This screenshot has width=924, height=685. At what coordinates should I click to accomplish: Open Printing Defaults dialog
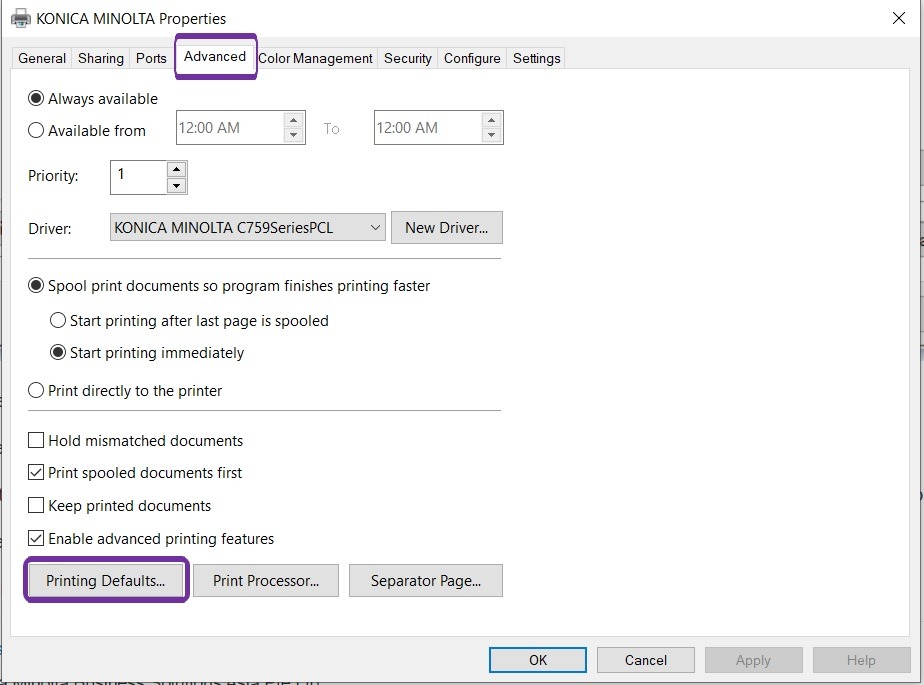pyautogui.click(x=106, y=579)
